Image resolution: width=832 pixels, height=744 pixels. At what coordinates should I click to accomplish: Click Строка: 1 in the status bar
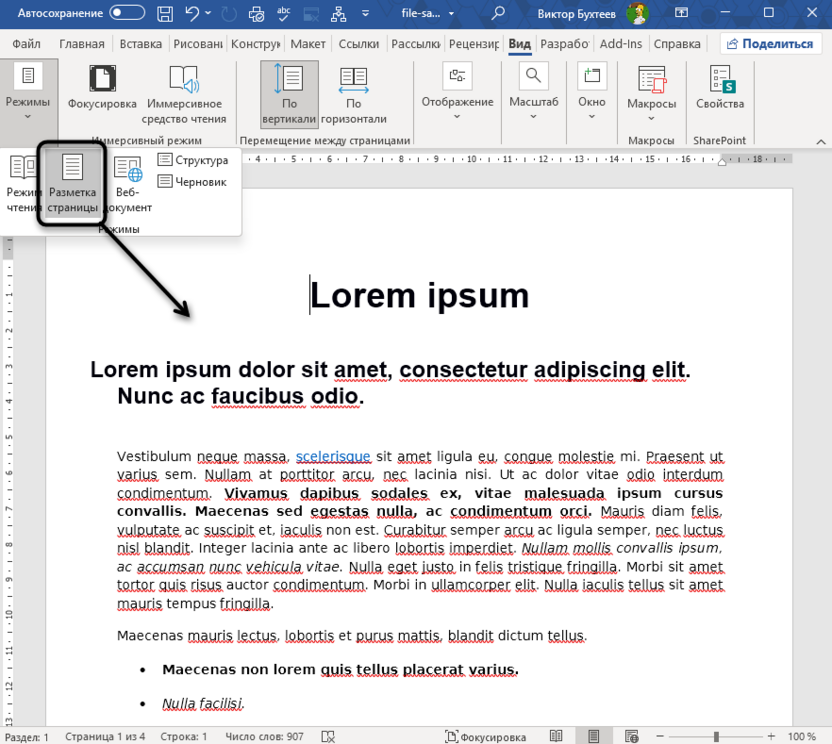(184, 737)
